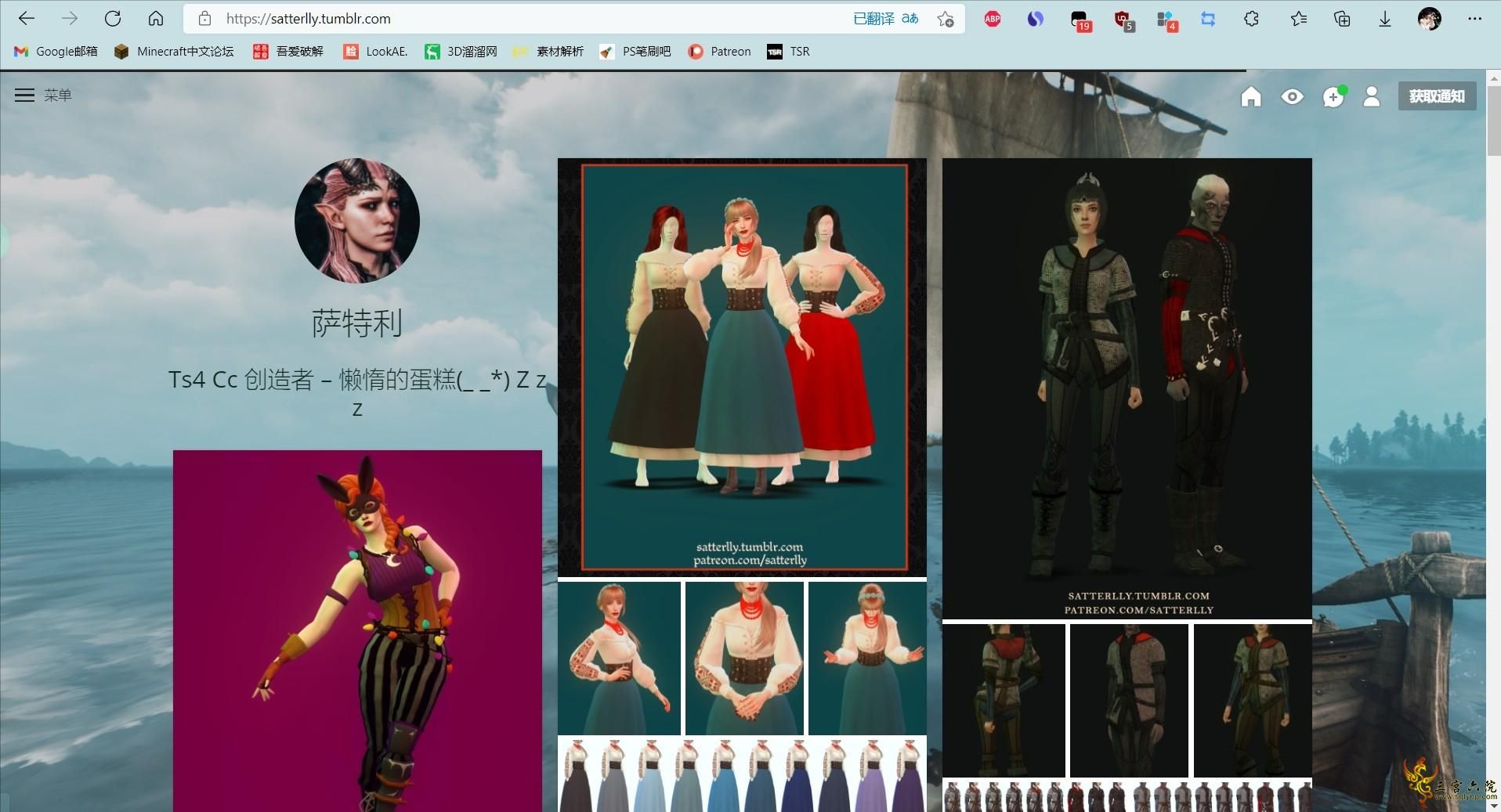Open the middle armor detail thumbnail

[1129, 700]
